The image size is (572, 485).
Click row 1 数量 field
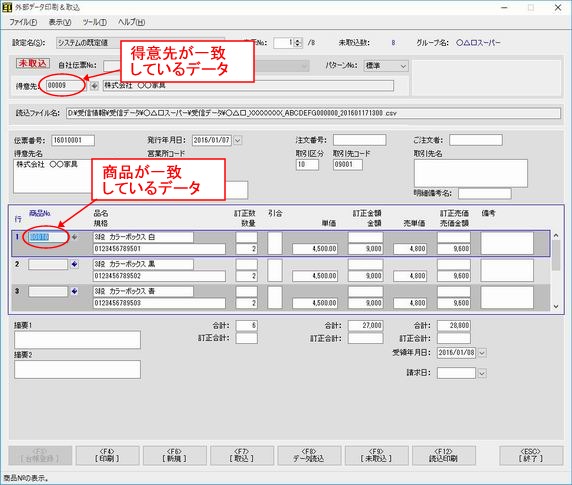(247, 249)
